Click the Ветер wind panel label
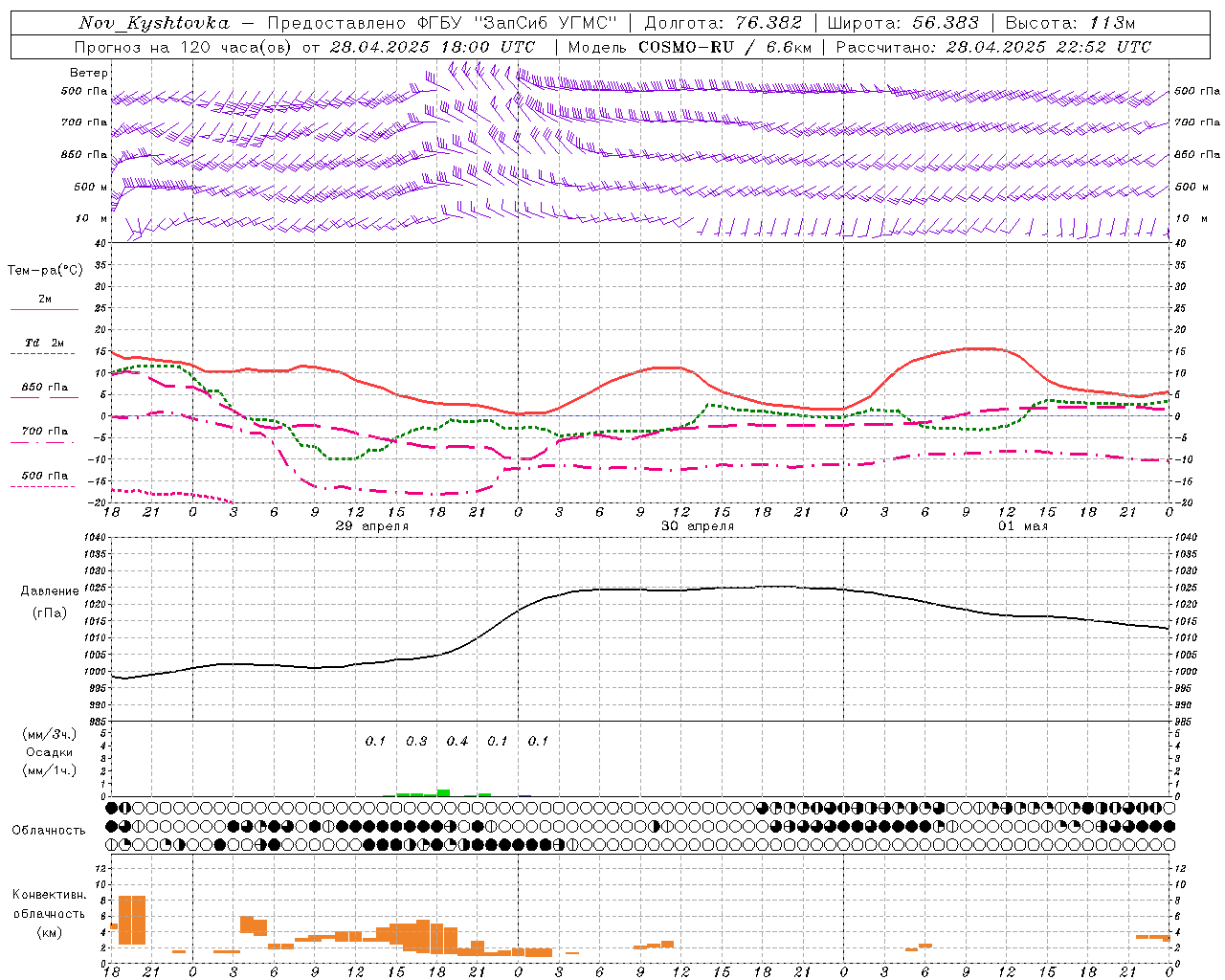This screenshot has width=1225, height=980. pos(89,73)
